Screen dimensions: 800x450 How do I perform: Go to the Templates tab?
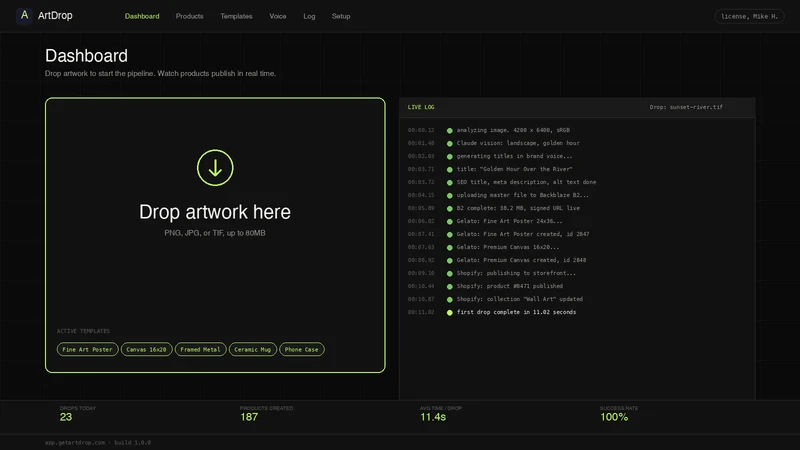[236, 16]
